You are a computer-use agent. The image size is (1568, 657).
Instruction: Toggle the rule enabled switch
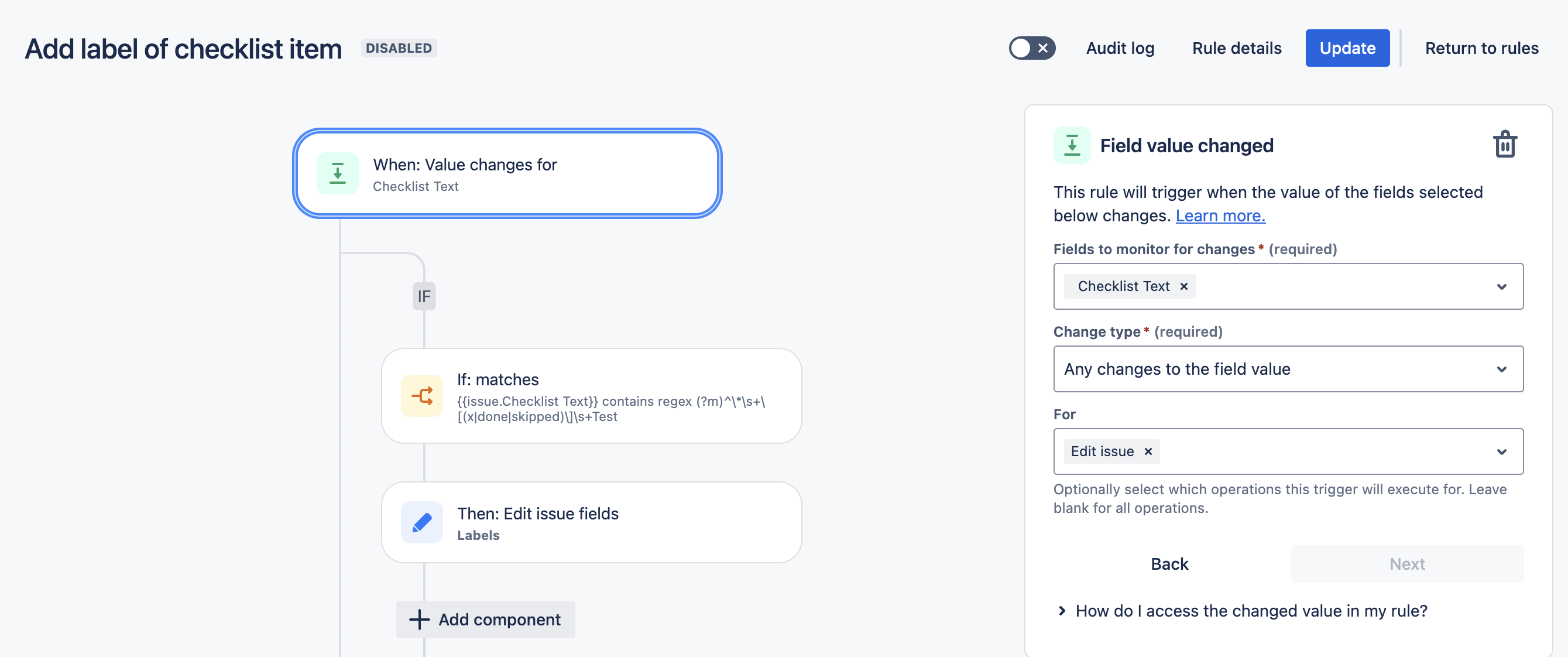coord(1031,48)
